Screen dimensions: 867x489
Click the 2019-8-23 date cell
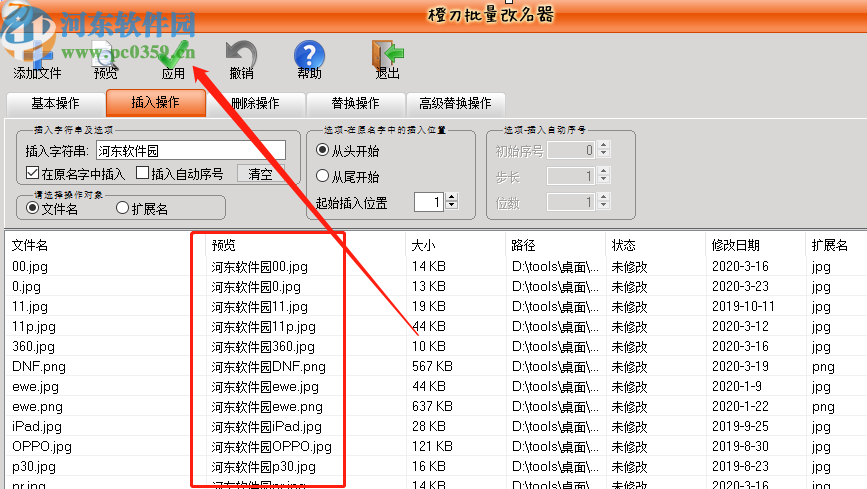[740, 466]
